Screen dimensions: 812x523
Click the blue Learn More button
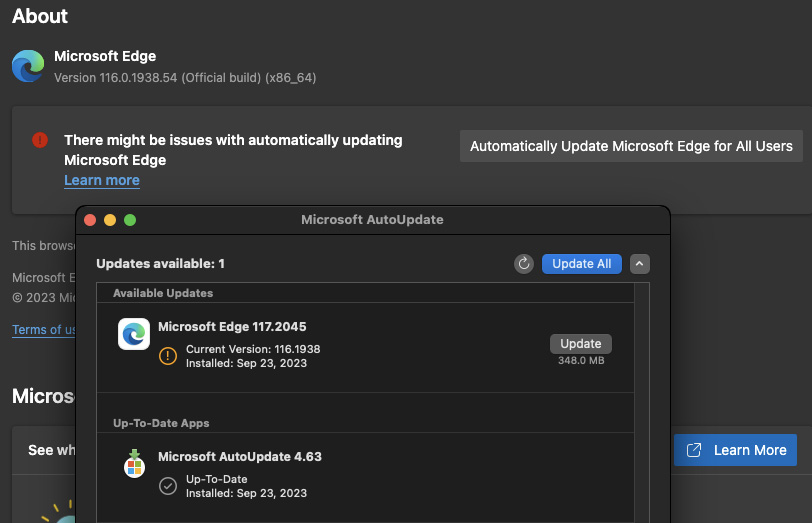tap(736, 450)
